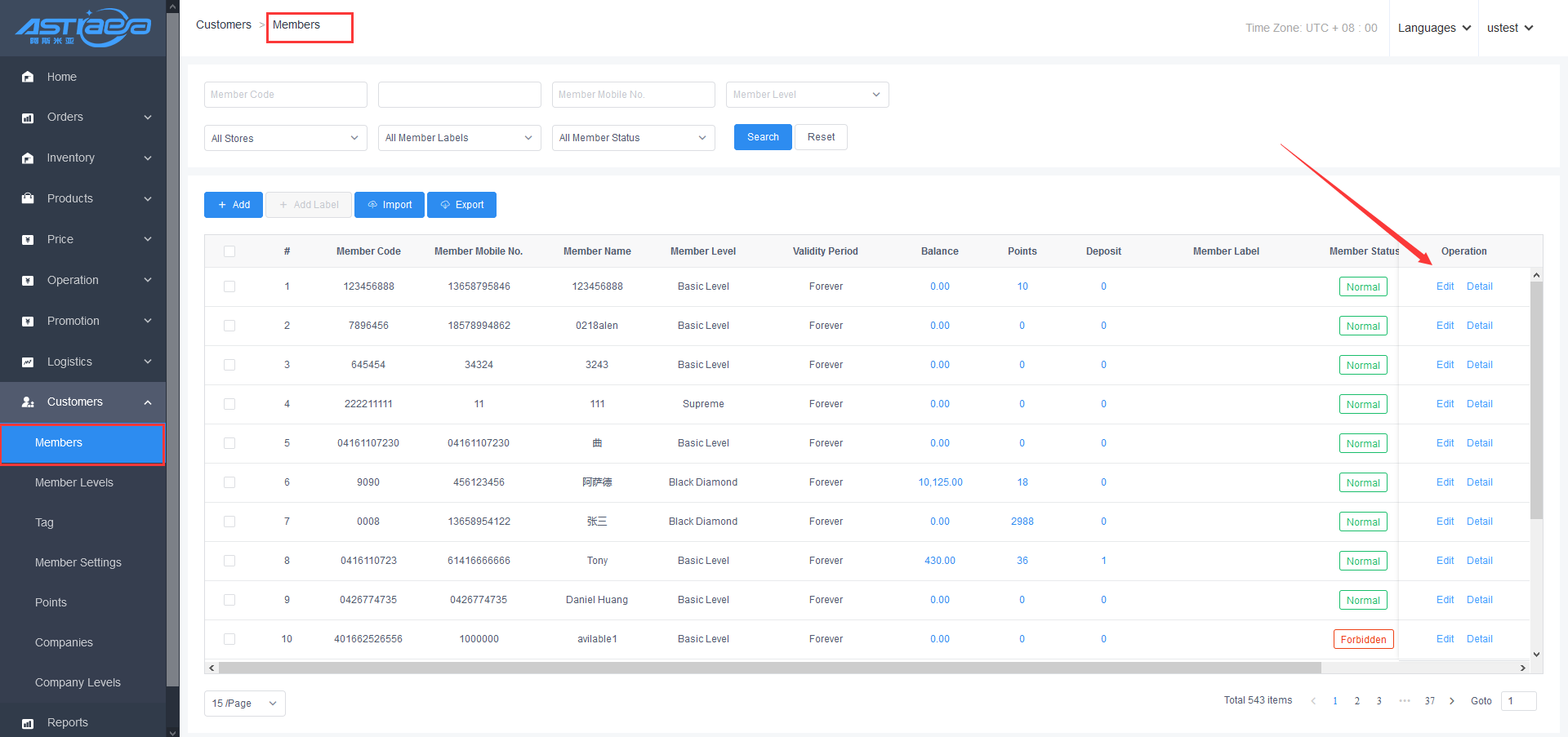Click the Reports sidebar icon

[28, 723]
